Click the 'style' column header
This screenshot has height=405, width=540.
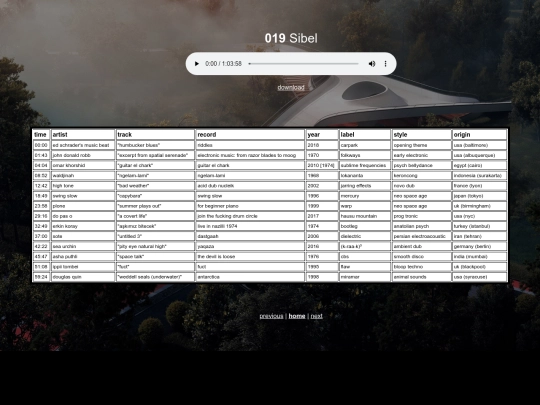coord(422,134)
